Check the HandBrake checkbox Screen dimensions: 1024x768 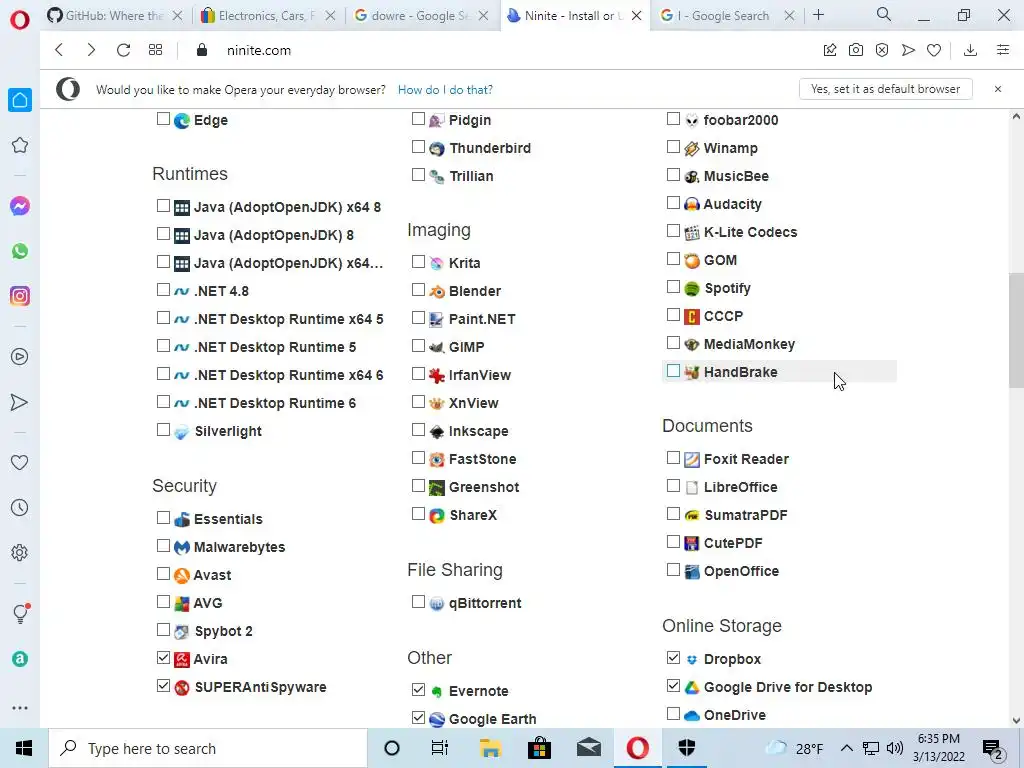[673, 371]
